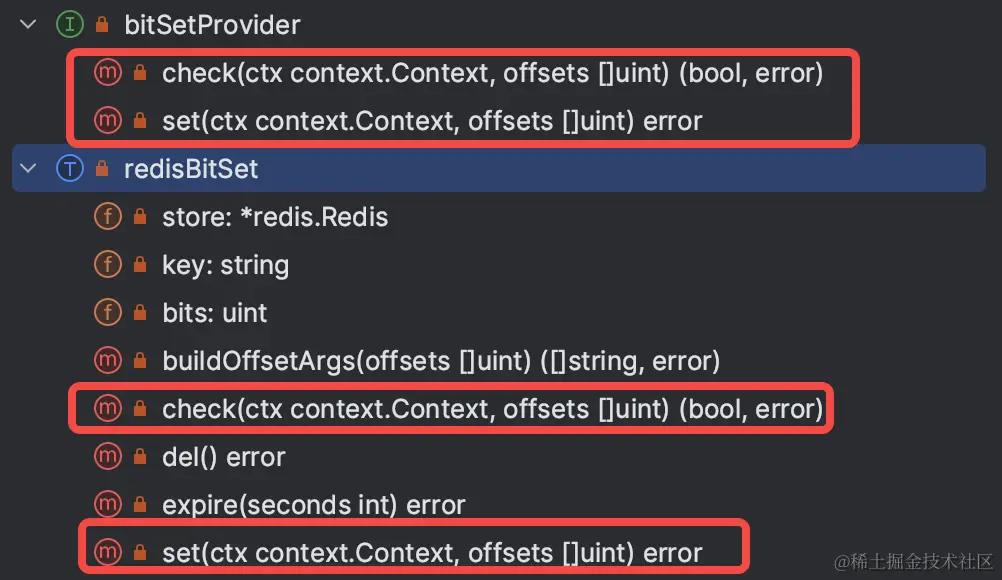1002x580 pixels.
Task: Collapse the bitSetProvider interface node
Action: tap(28, 25)
